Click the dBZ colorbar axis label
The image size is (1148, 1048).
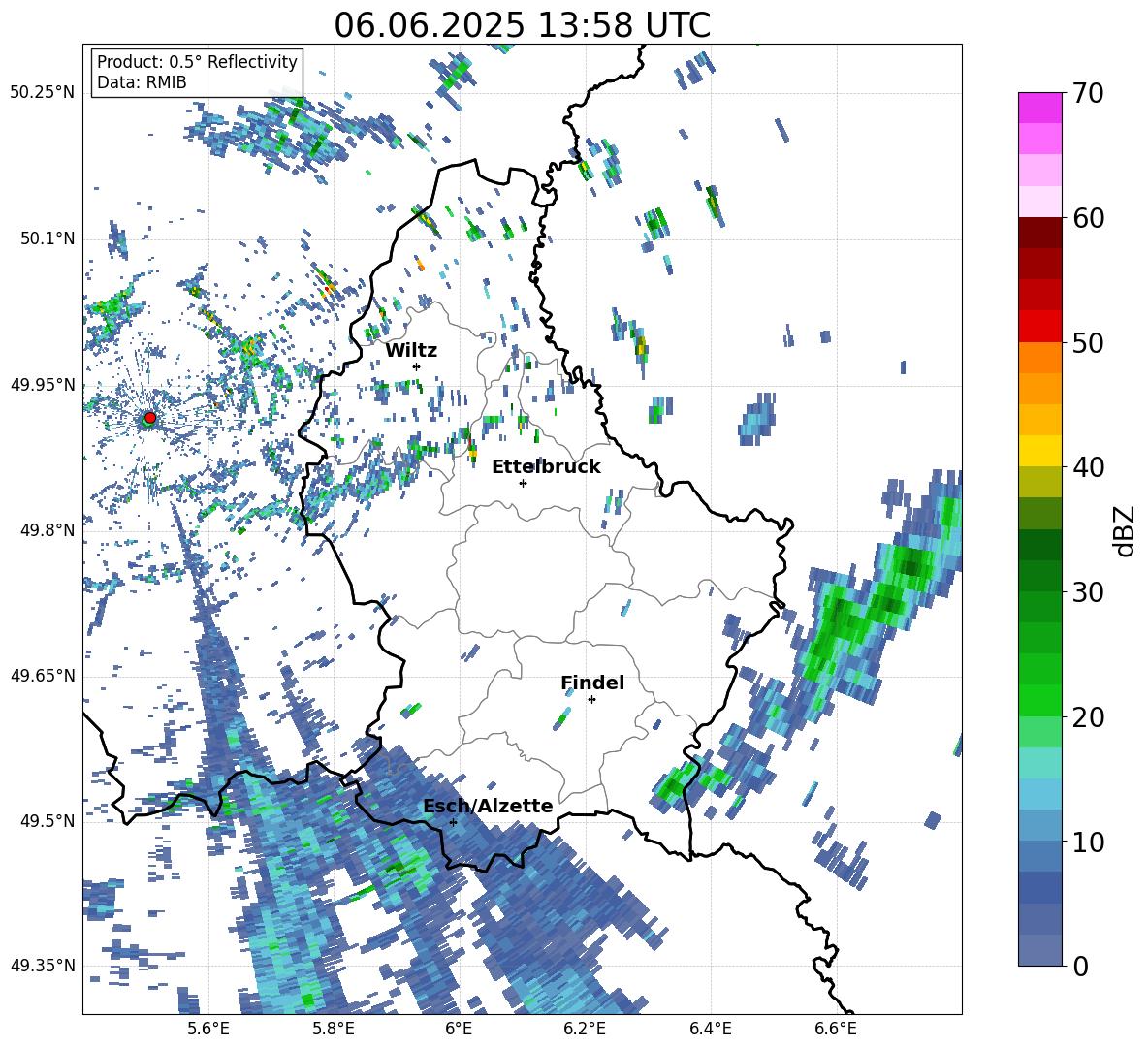pyautogui.click(x=1126, y=530)
